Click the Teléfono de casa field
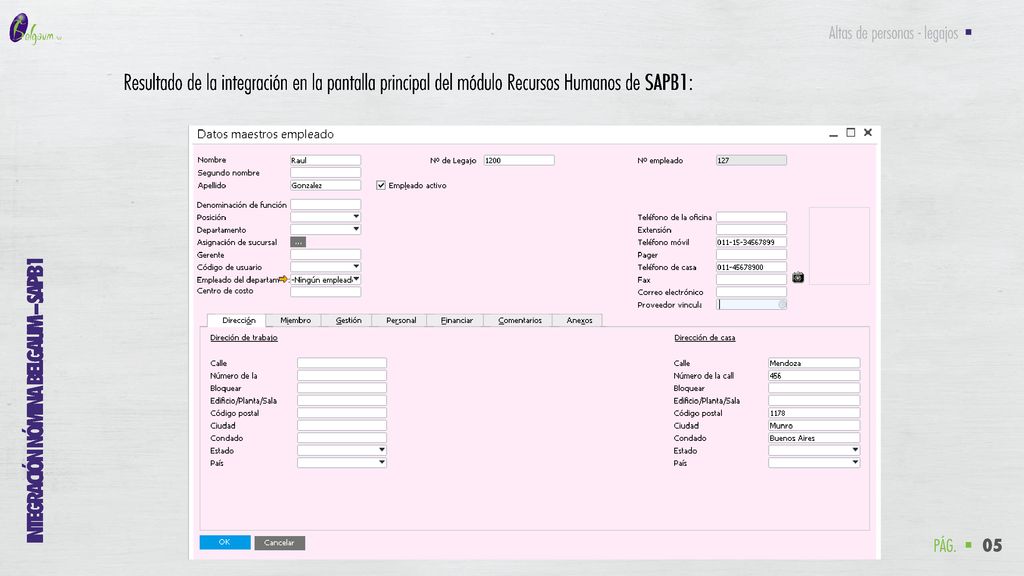The width and height of the screenshot is (1024, 576). click(751, 267)
